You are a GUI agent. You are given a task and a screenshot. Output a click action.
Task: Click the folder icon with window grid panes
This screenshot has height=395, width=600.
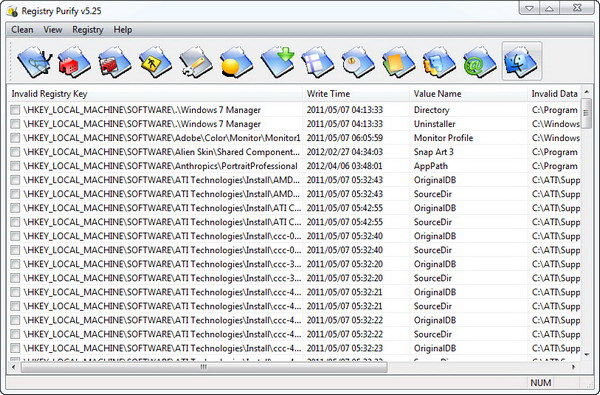(318, 62)
